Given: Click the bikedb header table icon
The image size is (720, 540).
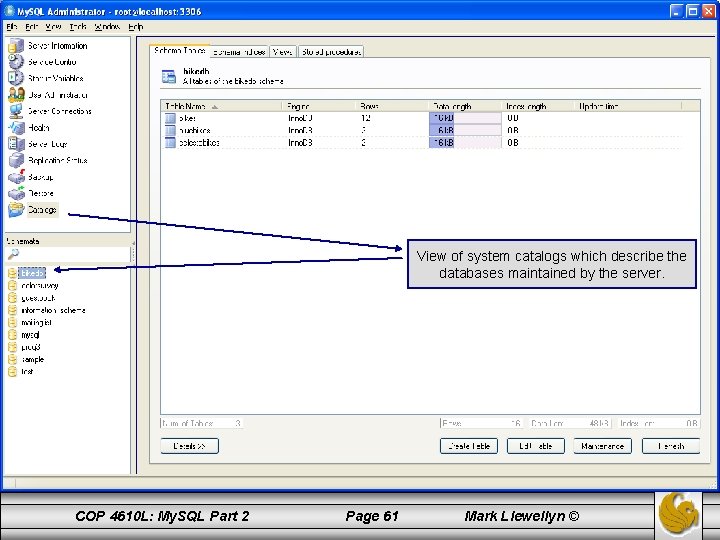Looking at the screenshot, I should pos(169,77).
